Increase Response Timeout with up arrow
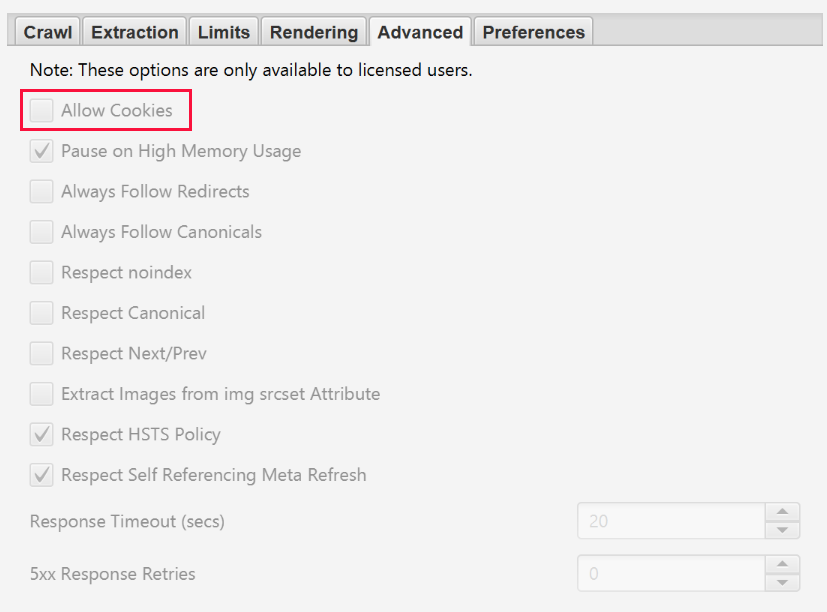The image size is (827, 612). click(x=782, y=512)
